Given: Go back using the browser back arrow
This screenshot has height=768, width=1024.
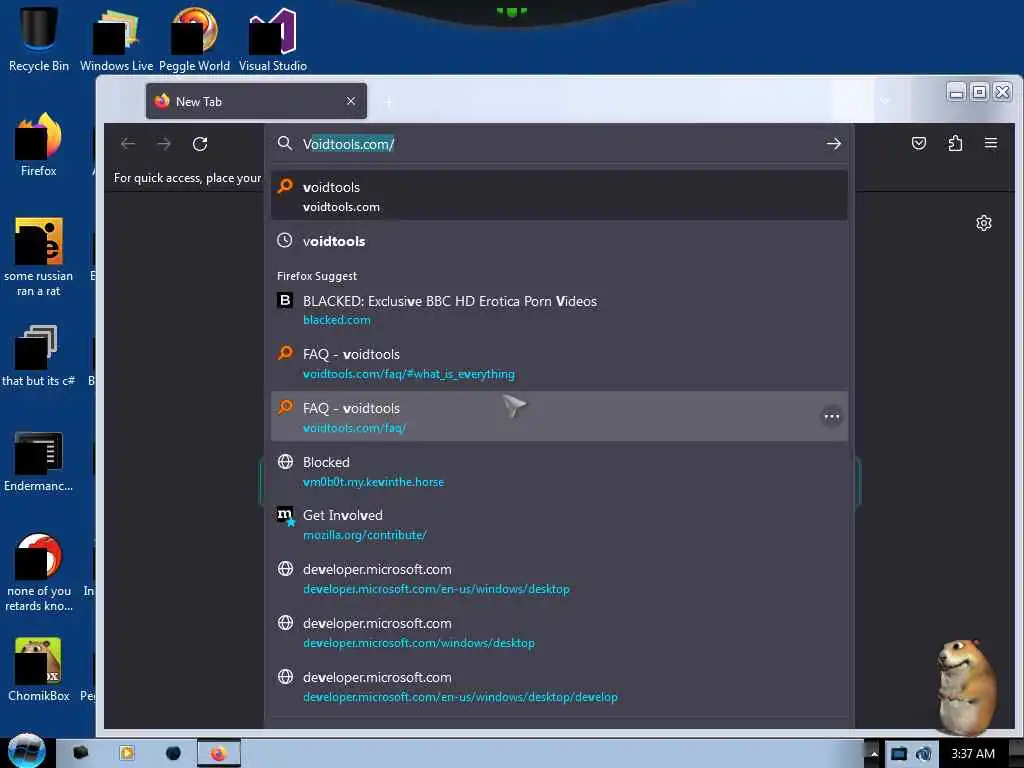Looking at the screenshot, I should pos(128,144).
